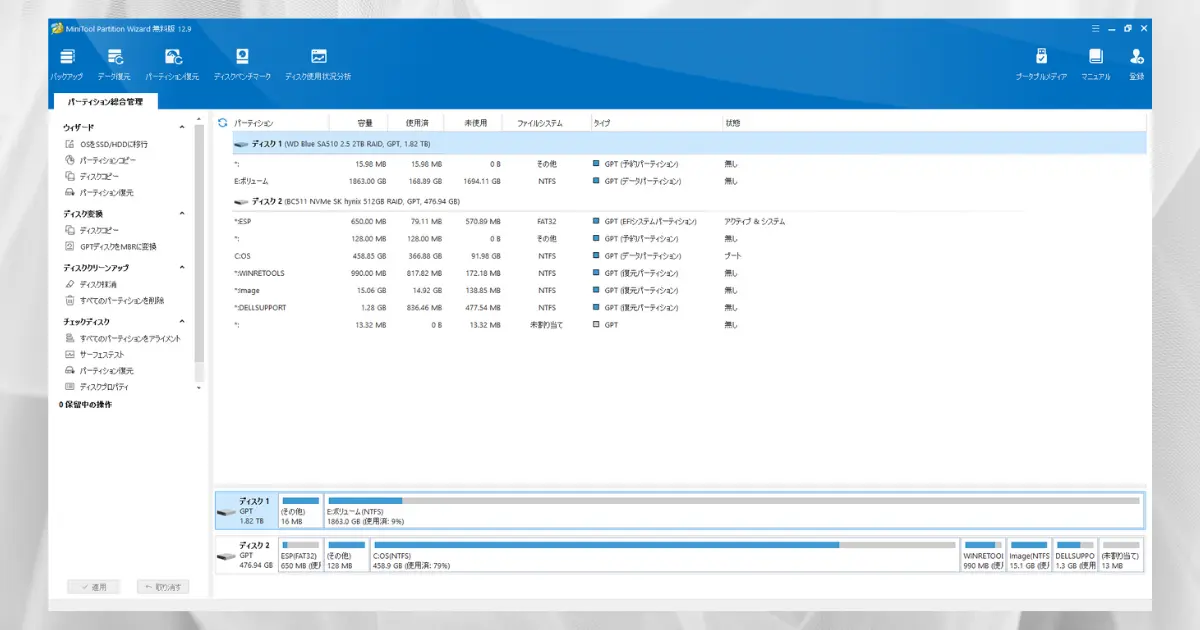
Task: Open the パーティションコピー wizard
Action: (x=100, y=160)
